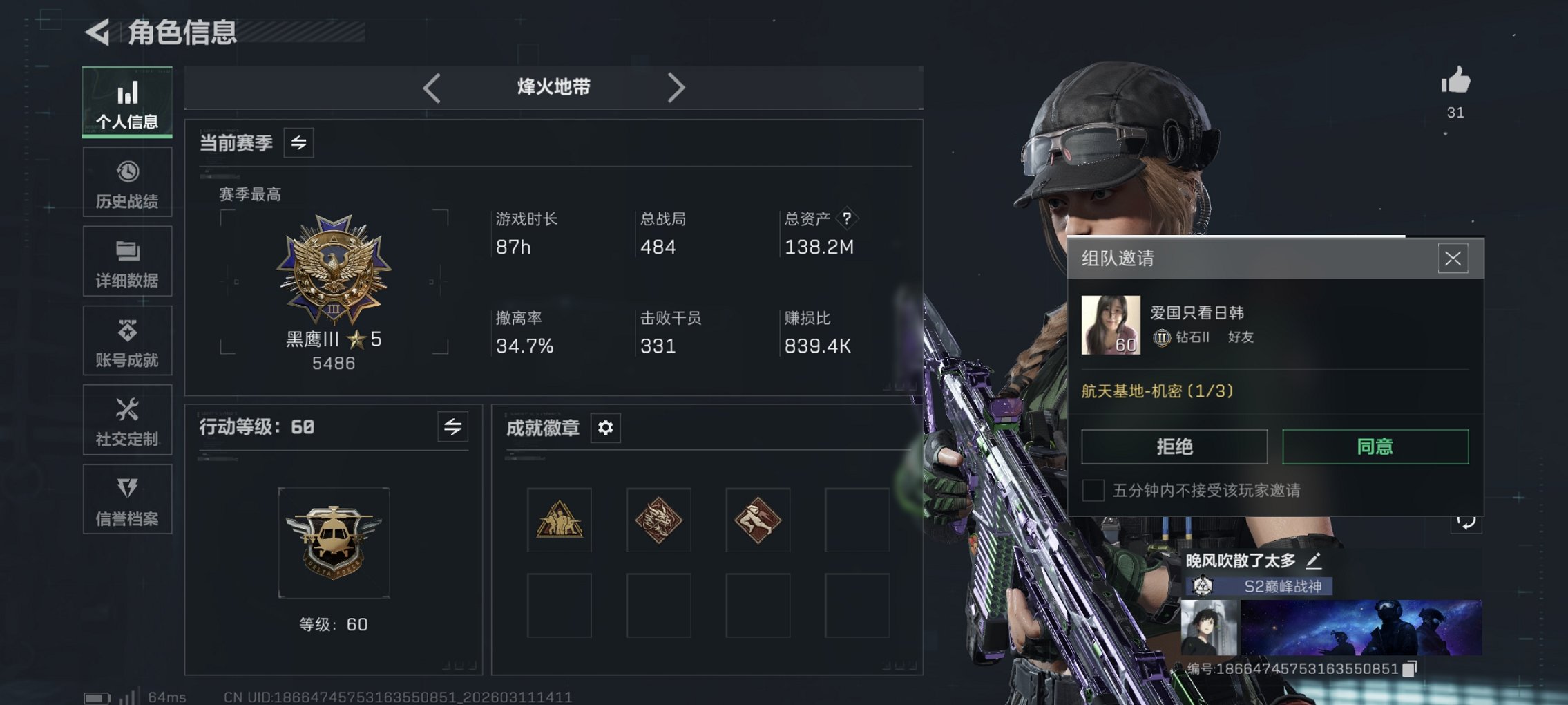Click the back arrow beside 角色信息

point(97,32)
